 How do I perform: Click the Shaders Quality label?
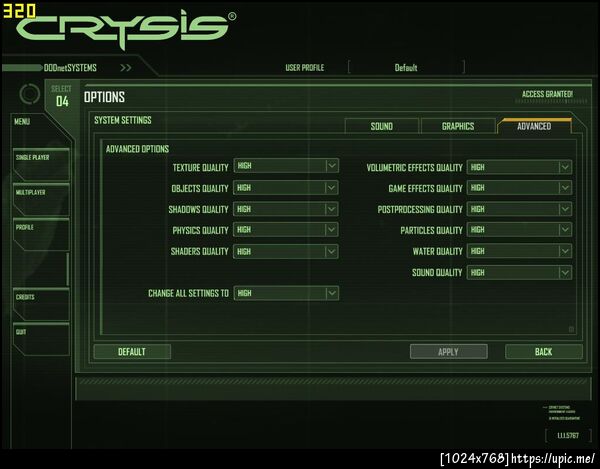click(x=199, y=251)
